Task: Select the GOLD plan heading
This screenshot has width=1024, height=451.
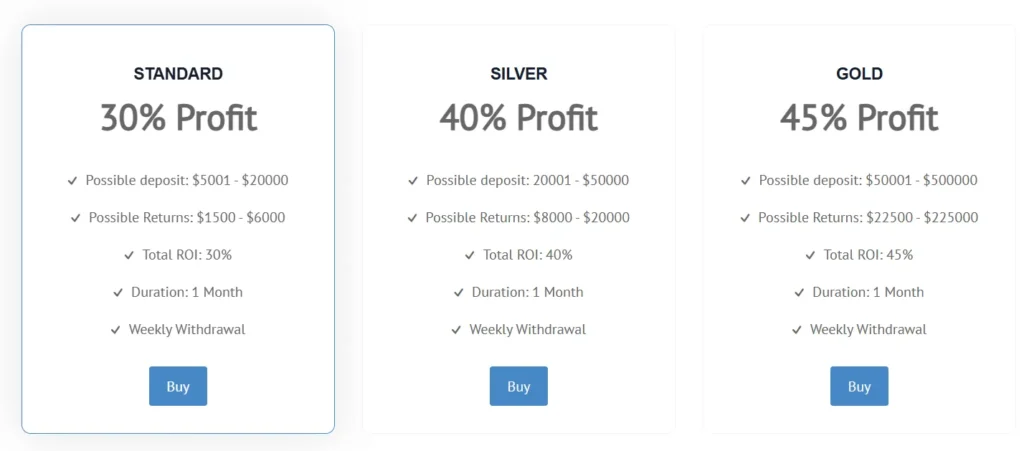Action: click(859, 74)
